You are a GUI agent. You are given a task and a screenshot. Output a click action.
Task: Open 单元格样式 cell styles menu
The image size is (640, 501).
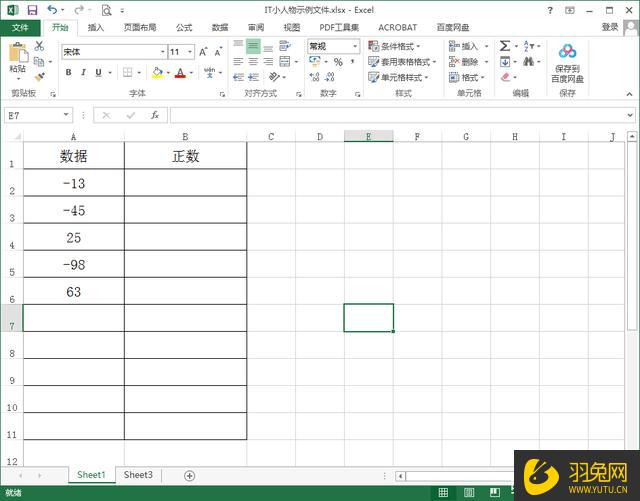click(x=398, y=77)
